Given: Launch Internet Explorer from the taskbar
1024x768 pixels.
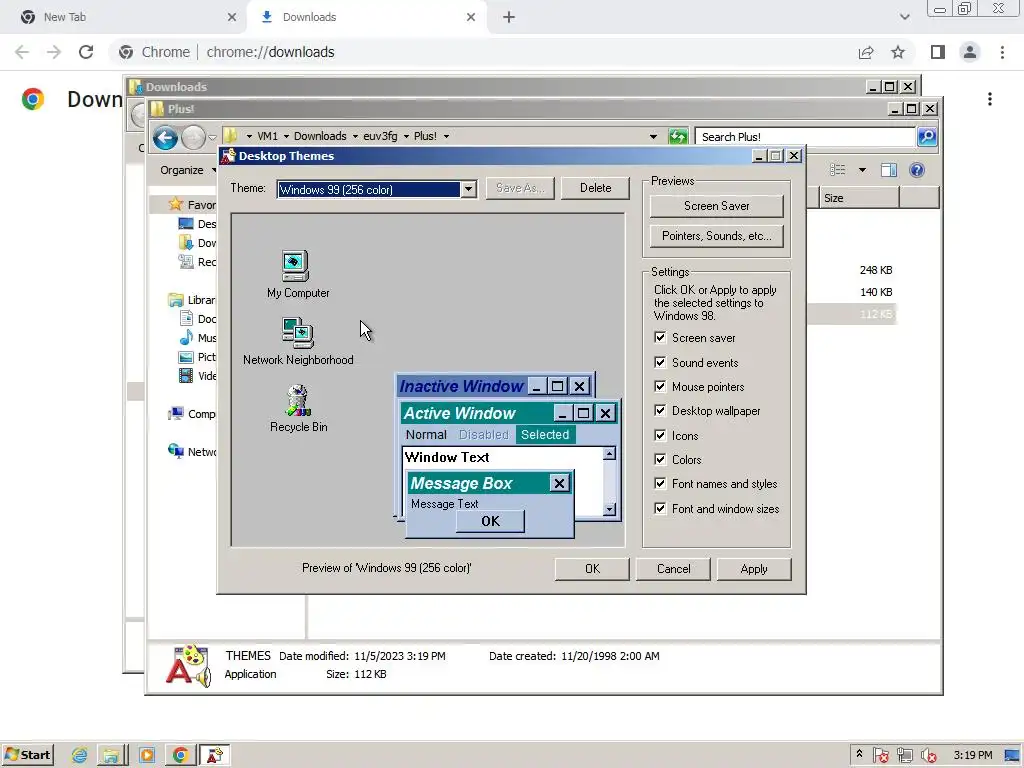Looking at the screenshot, I should coord(80,756).
